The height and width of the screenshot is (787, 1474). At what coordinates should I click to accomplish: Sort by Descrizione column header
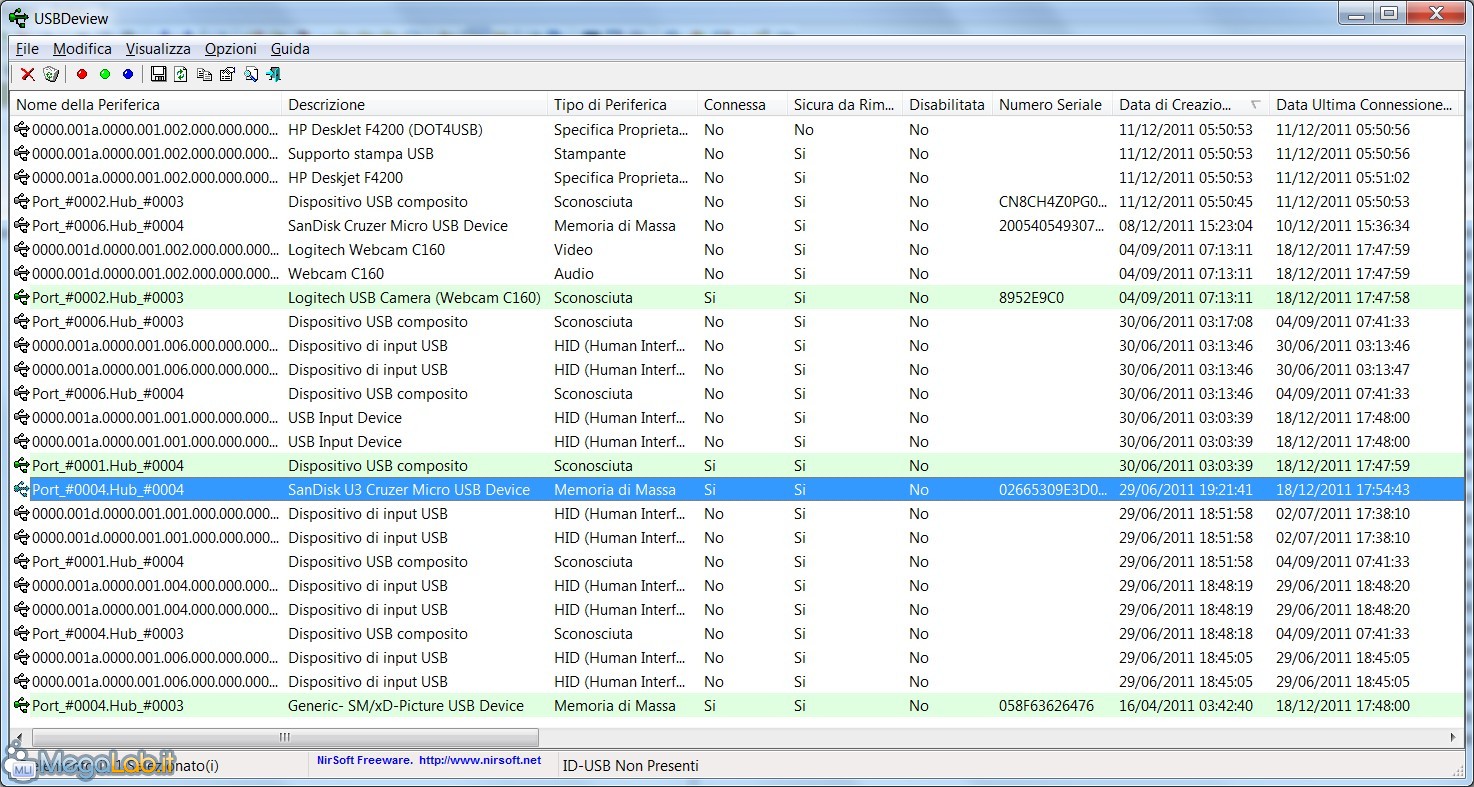[x=415, y=104]
